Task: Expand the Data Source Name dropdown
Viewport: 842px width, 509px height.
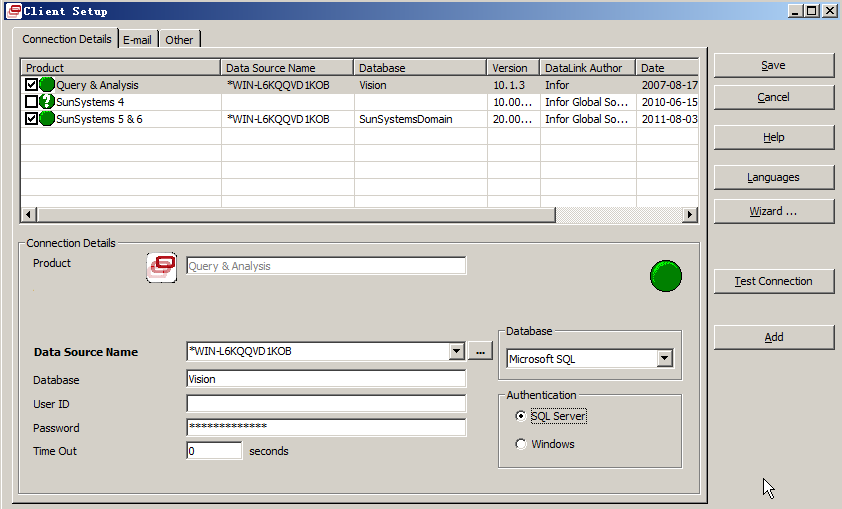Action: coord(457,351)
